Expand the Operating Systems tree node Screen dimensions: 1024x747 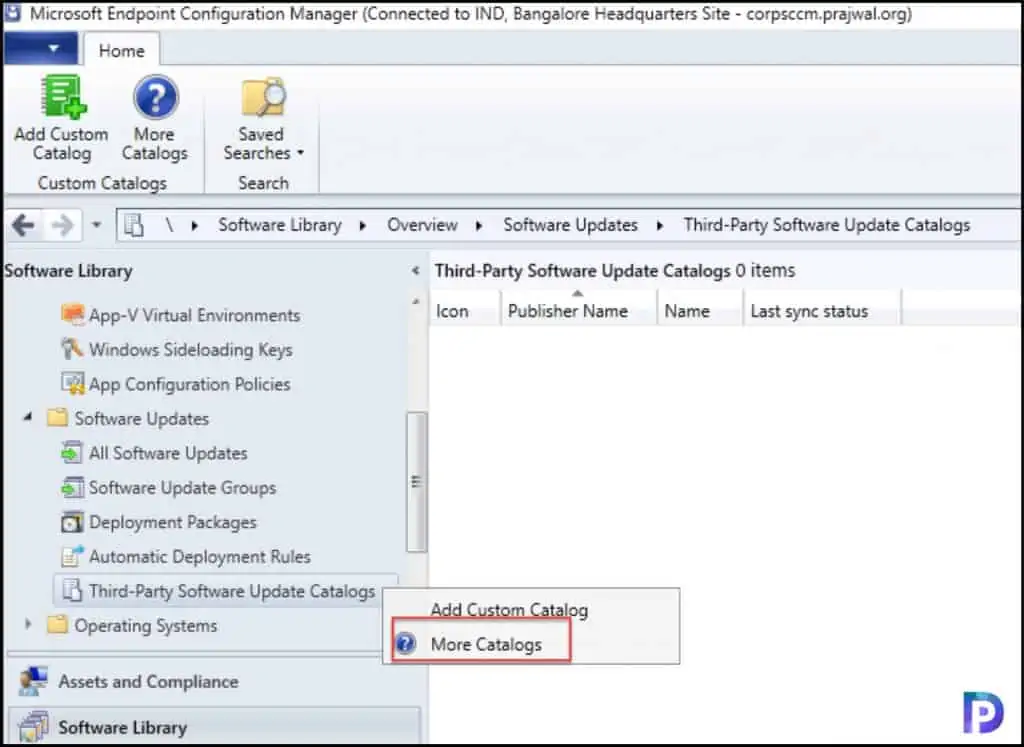27,624
